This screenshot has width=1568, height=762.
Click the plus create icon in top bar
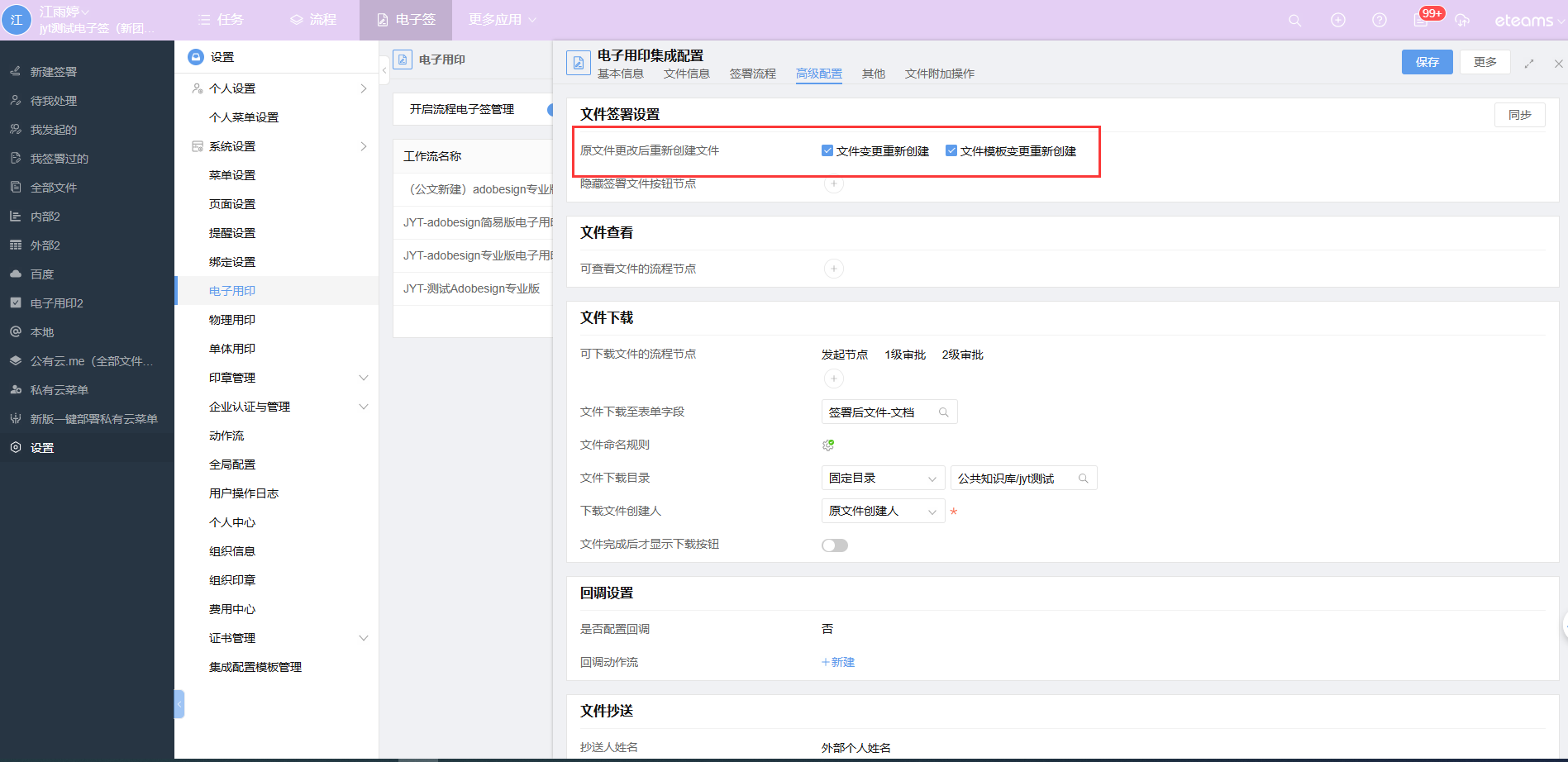point(1338,20)
